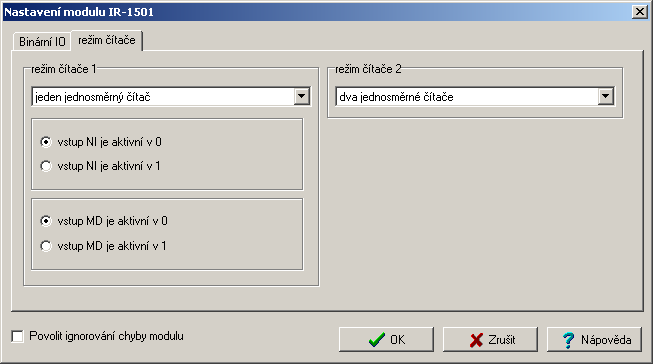Viewport: 653px width, 364px height.
Task: Click the red X icon on Zrušit
Action: (x=476, y=340)
